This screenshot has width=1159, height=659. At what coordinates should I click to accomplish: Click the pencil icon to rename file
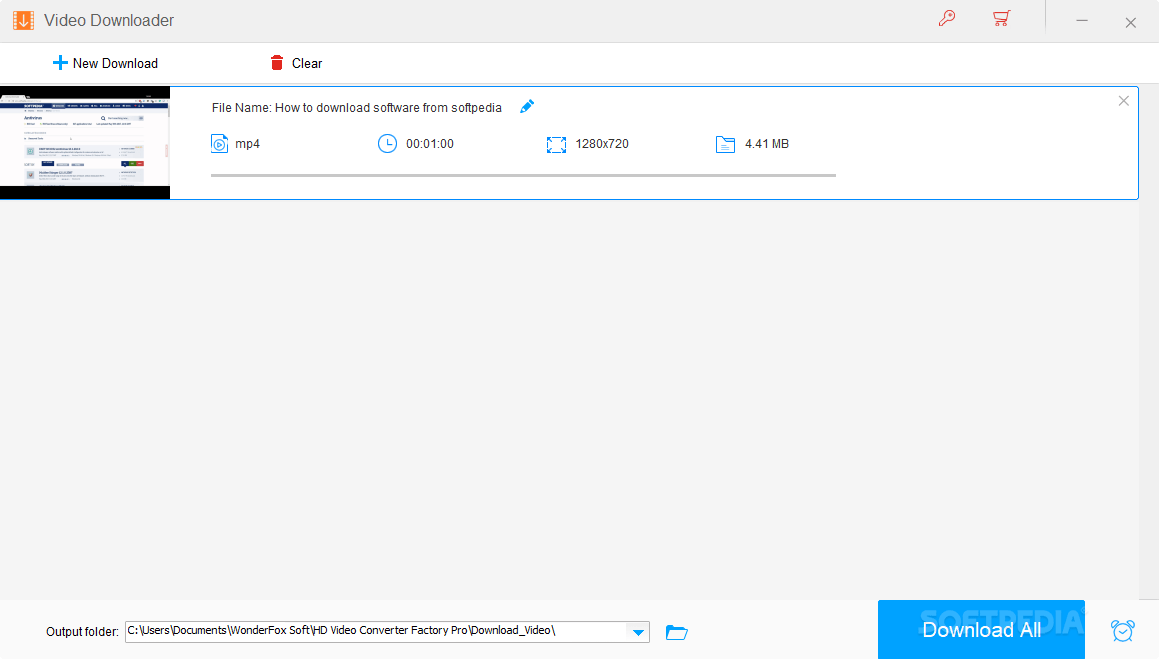527,106
